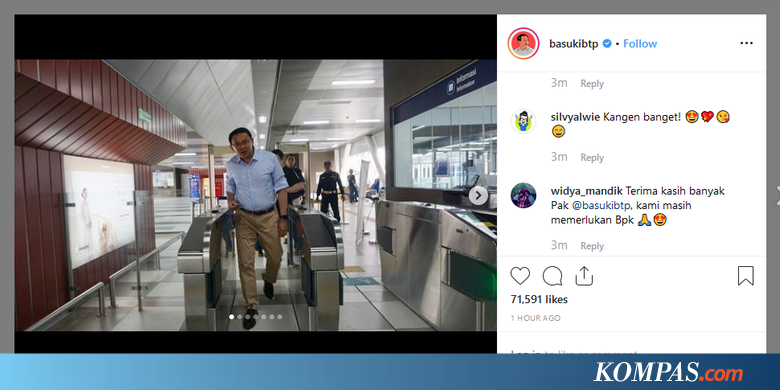The width and height of the screenshot is (780, 390).
Task: Follow the basukibtp account
Action: click(640, 44)
